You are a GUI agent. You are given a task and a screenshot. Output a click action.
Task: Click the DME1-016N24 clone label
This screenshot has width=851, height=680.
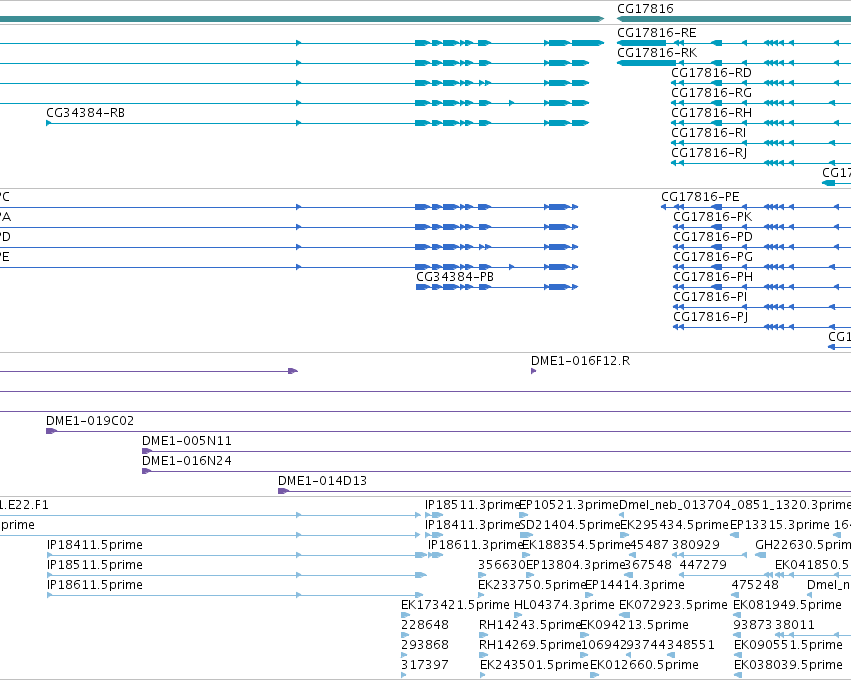[x=187, y=461]
